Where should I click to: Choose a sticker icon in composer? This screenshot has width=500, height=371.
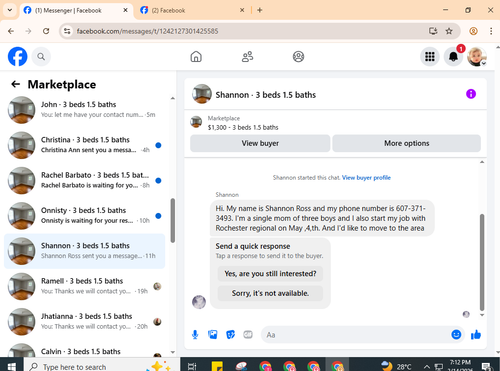[x=230, y=334]
